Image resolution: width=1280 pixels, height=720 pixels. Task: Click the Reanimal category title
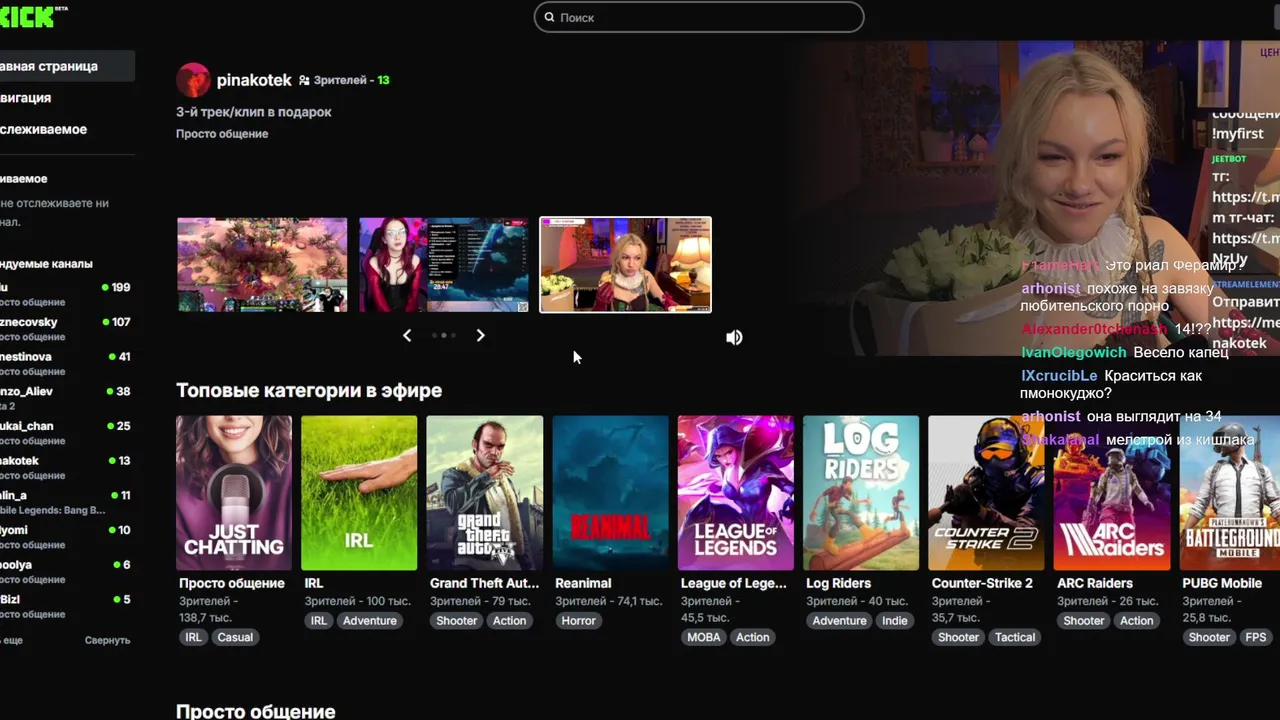coord(583,583)
